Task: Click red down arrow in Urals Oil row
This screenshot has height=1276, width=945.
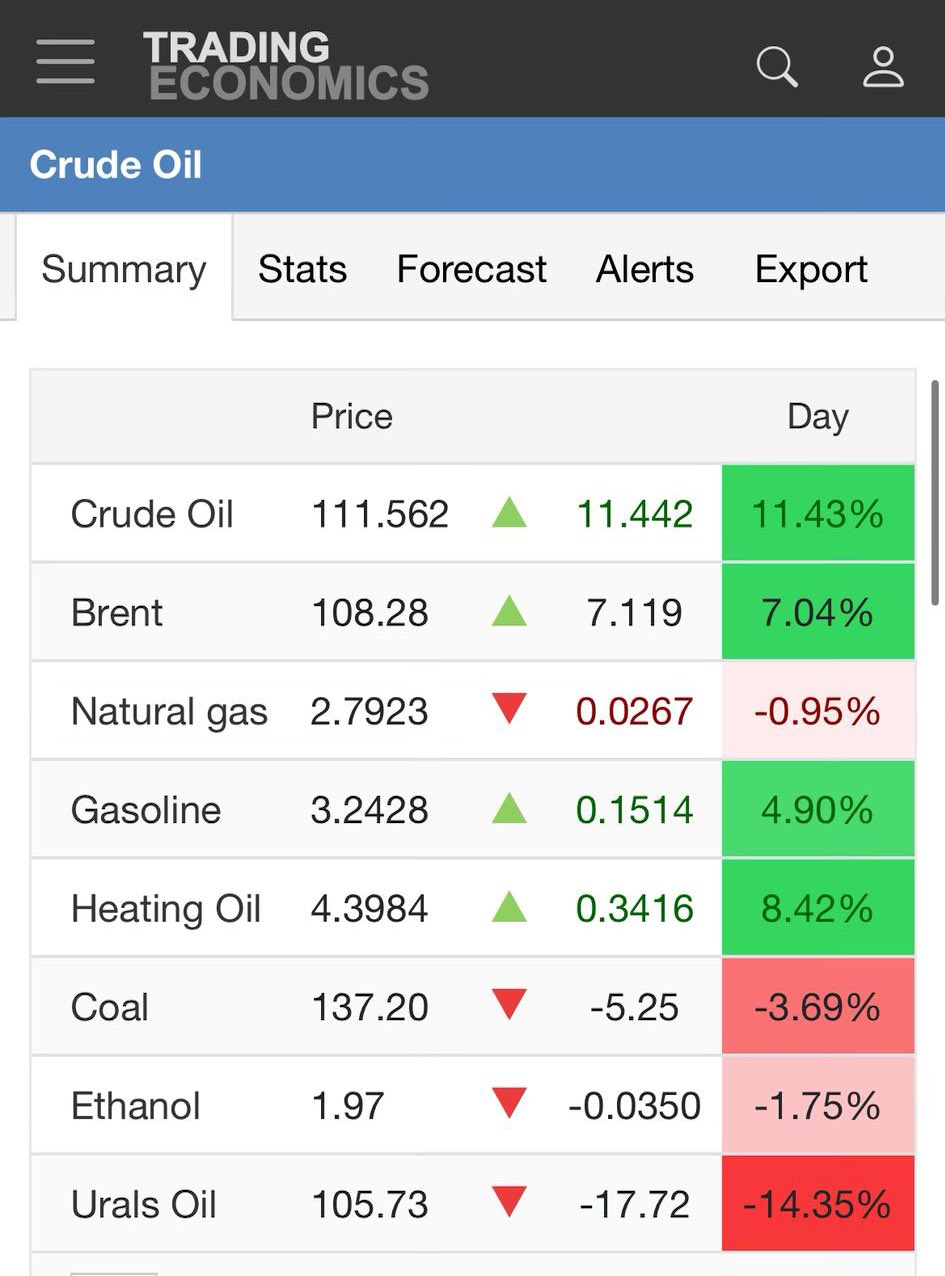Action: [x=509, y=1203]
